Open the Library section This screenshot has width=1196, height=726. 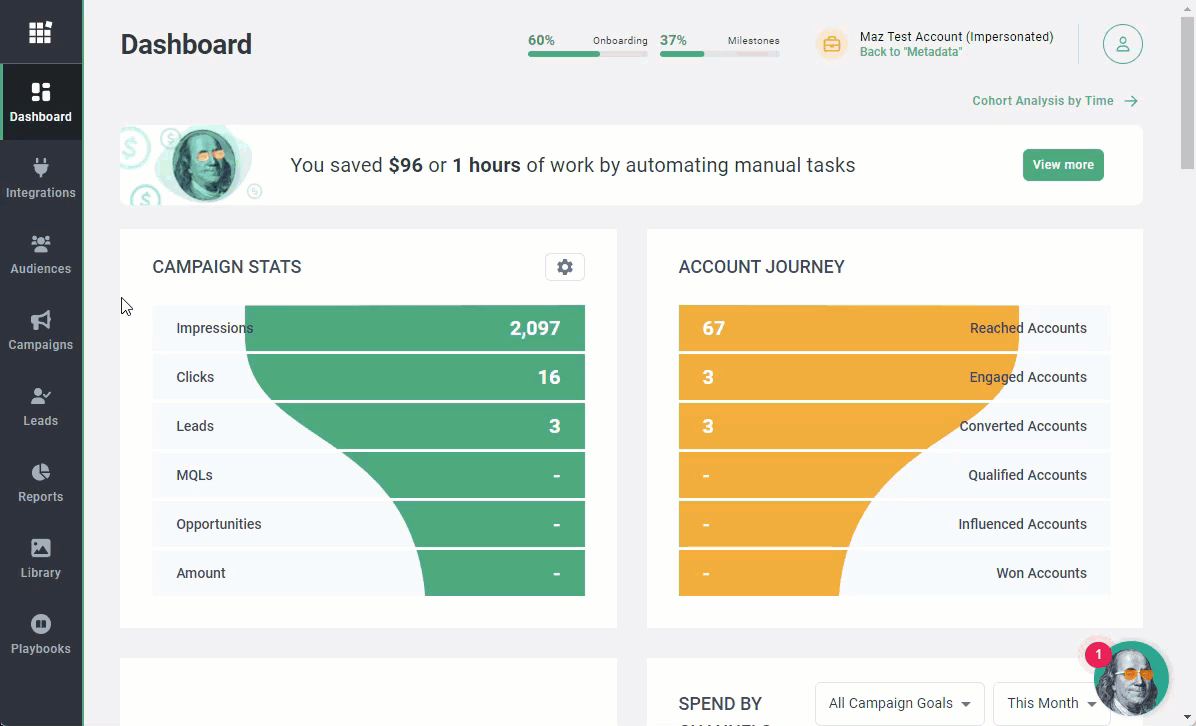[41, 558]
